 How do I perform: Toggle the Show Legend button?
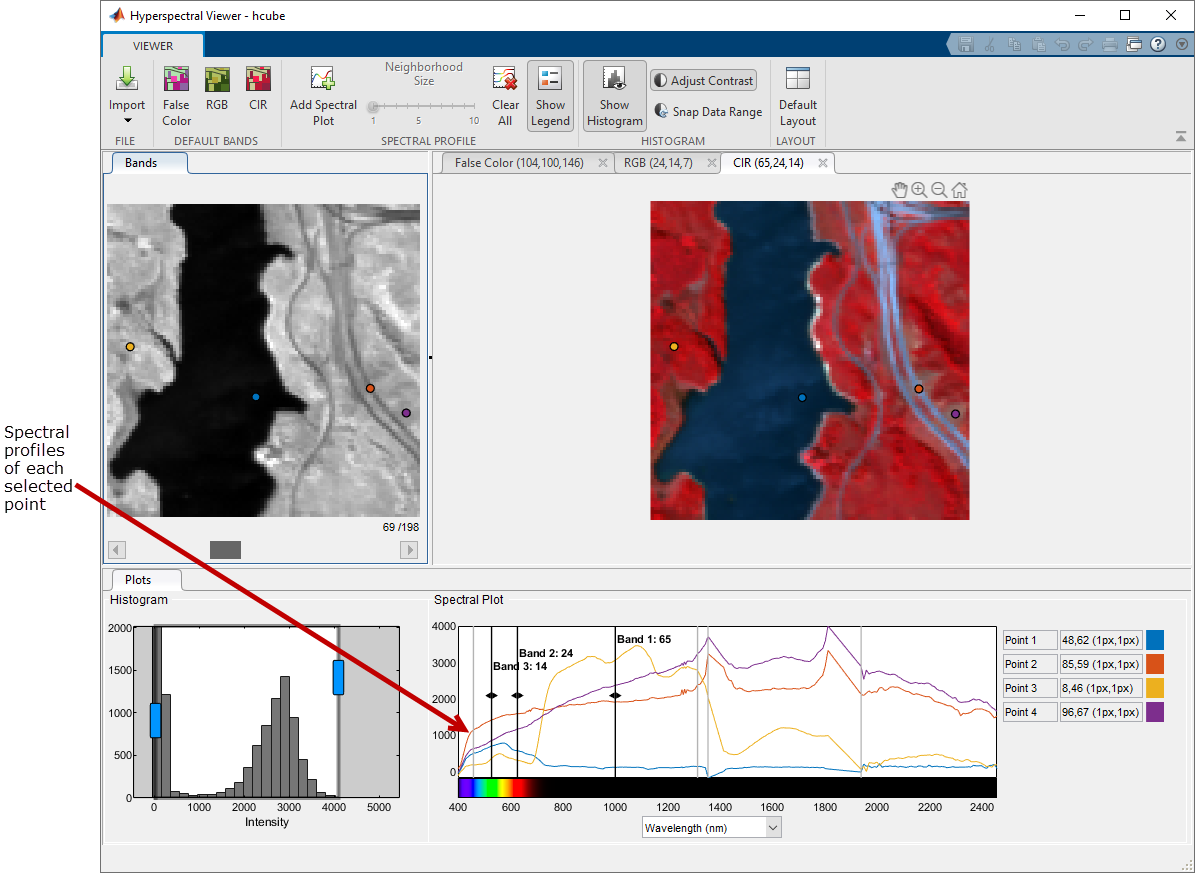point(550,95)
